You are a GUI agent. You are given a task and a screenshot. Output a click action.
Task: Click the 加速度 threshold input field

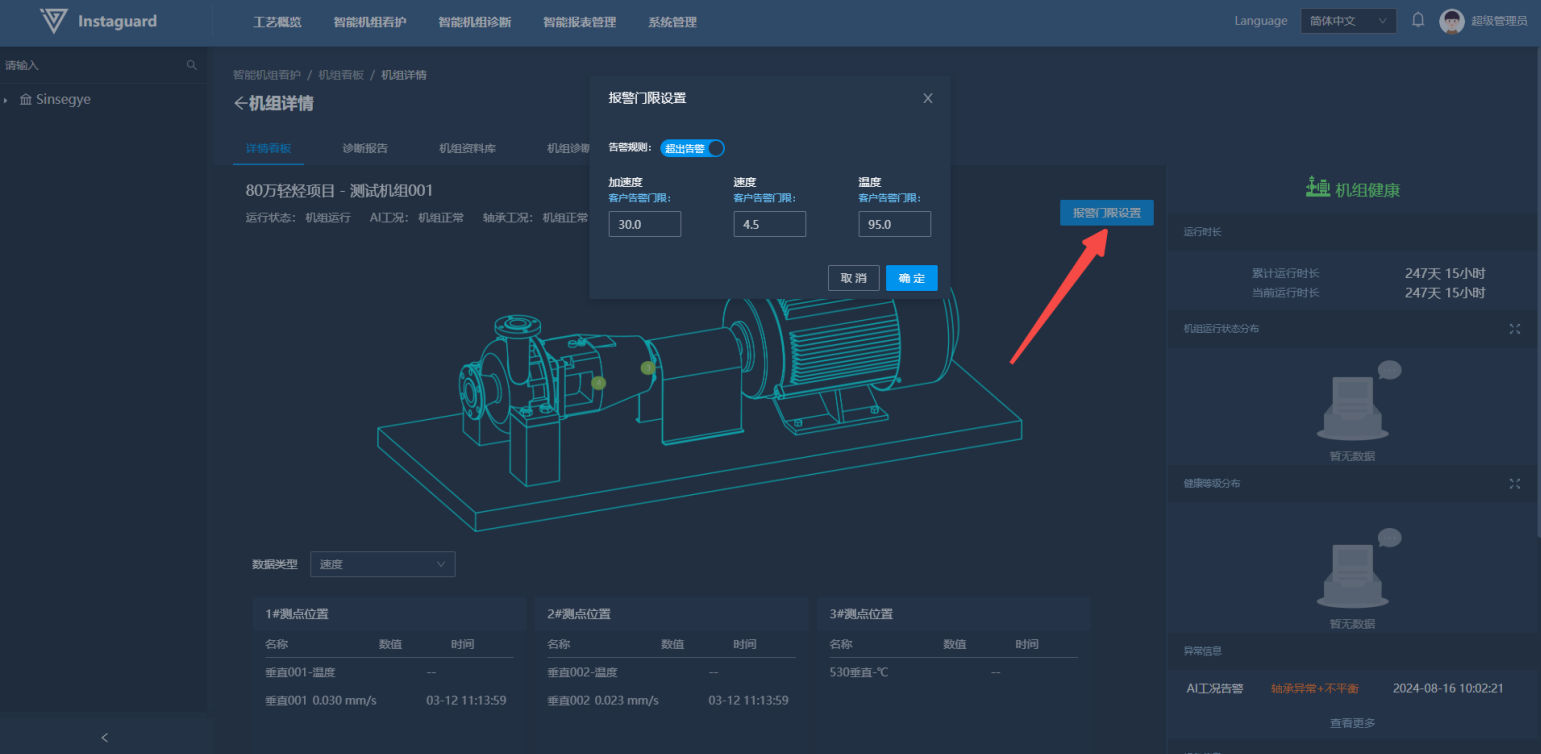coord(644,225)
